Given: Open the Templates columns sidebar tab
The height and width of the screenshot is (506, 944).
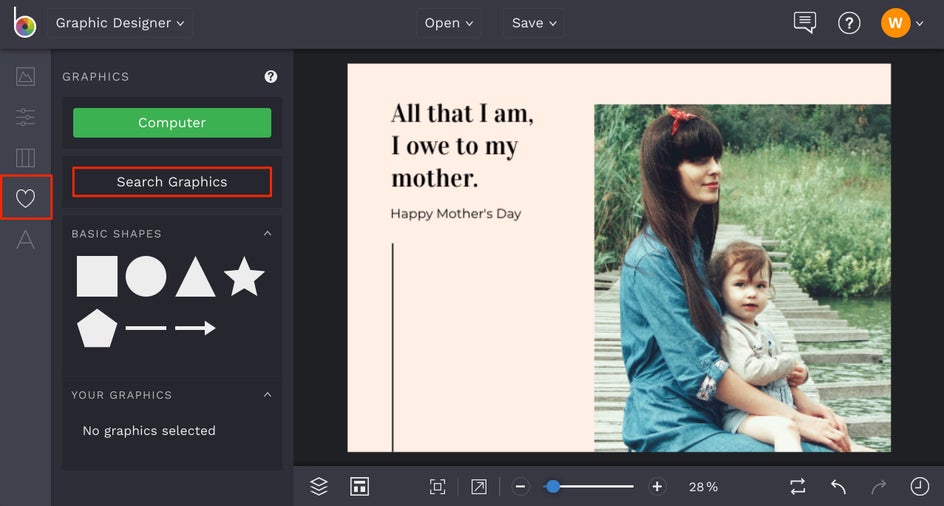Looking at the screenshot, I should point(25,158).
